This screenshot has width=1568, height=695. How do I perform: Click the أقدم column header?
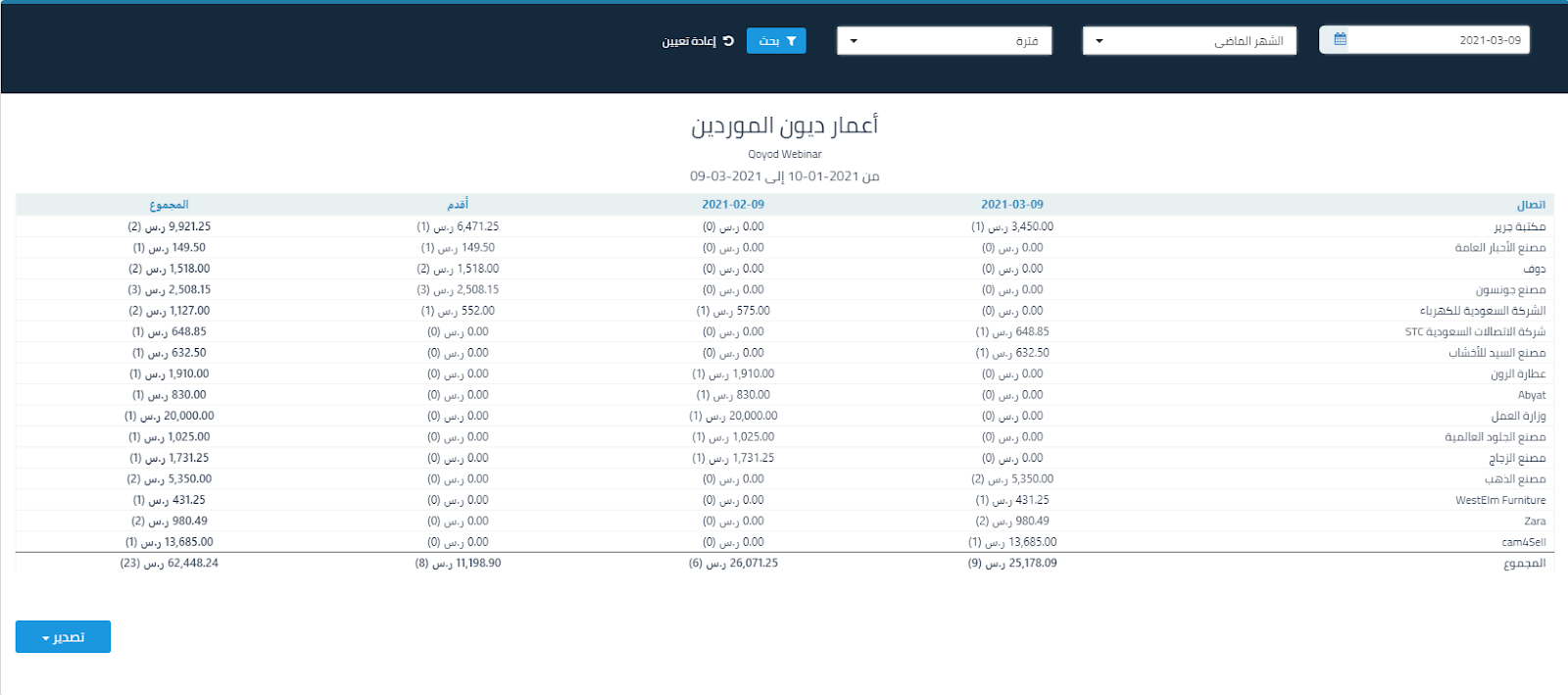458,205
